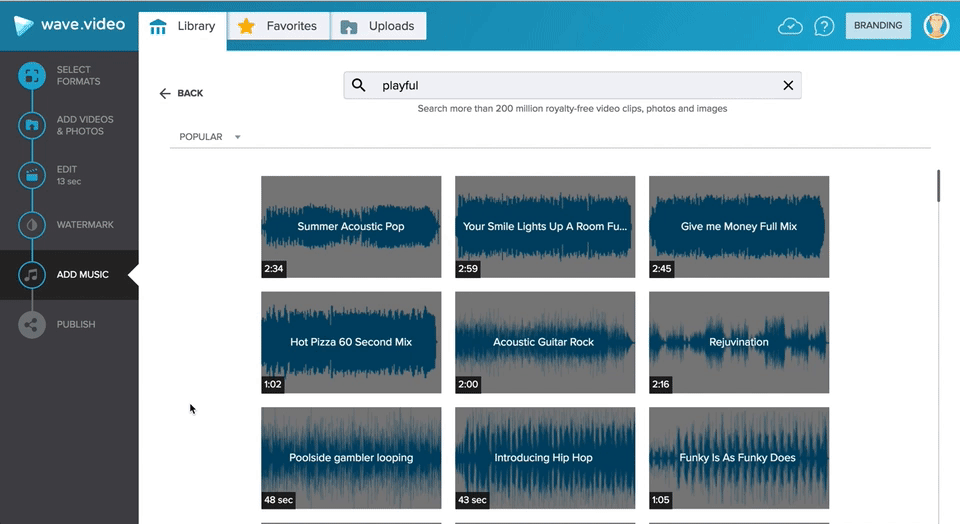
Task: Open the user profile avatar
Action: 936,26
